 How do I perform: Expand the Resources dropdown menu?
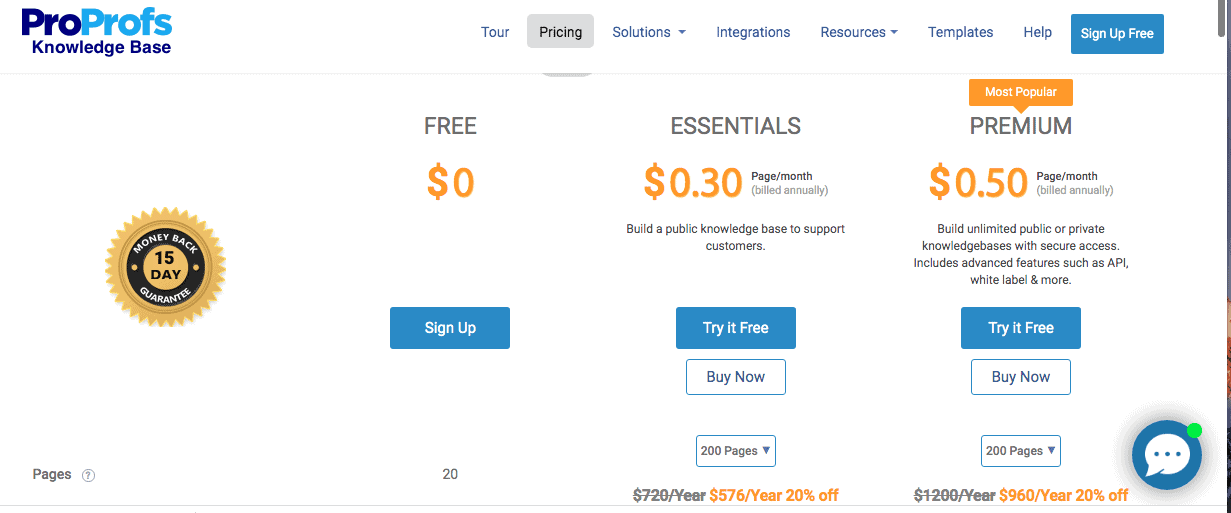coord(859,32)
